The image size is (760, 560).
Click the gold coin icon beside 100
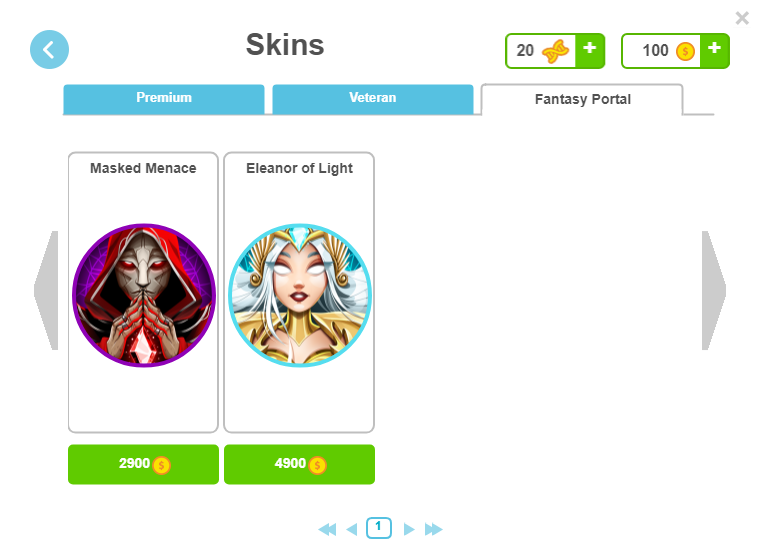(685, 51)
